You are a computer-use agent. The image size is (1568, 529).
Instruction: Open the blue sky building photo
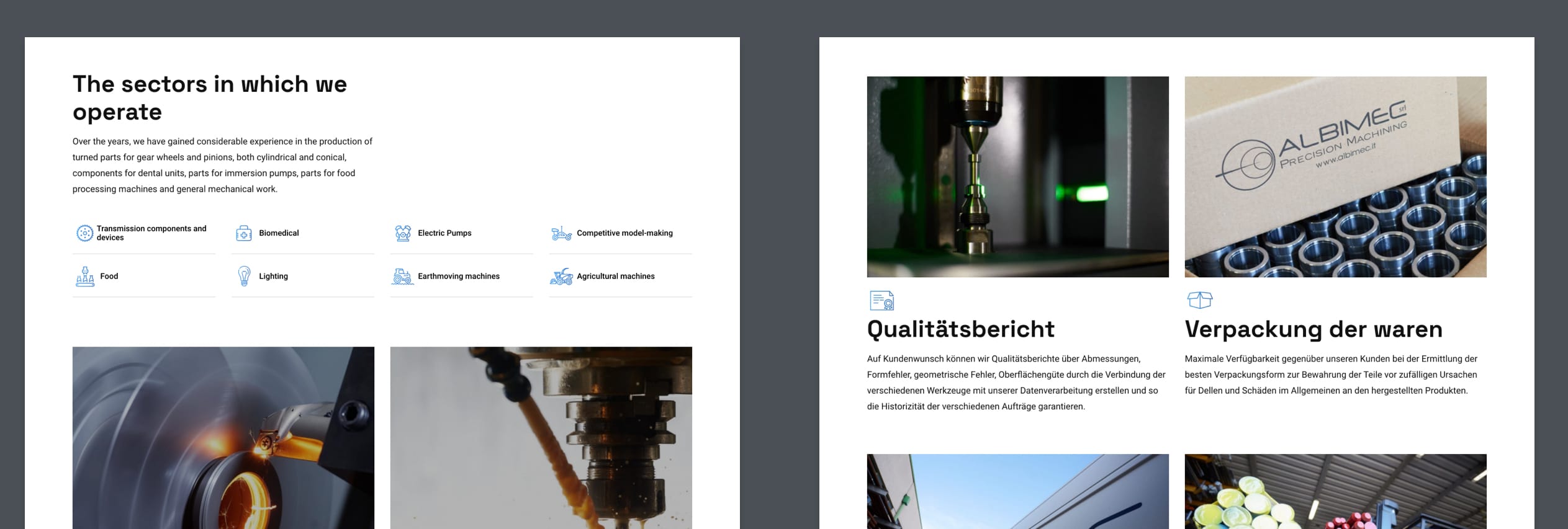pyautogui.click(x=1018, y=492)
